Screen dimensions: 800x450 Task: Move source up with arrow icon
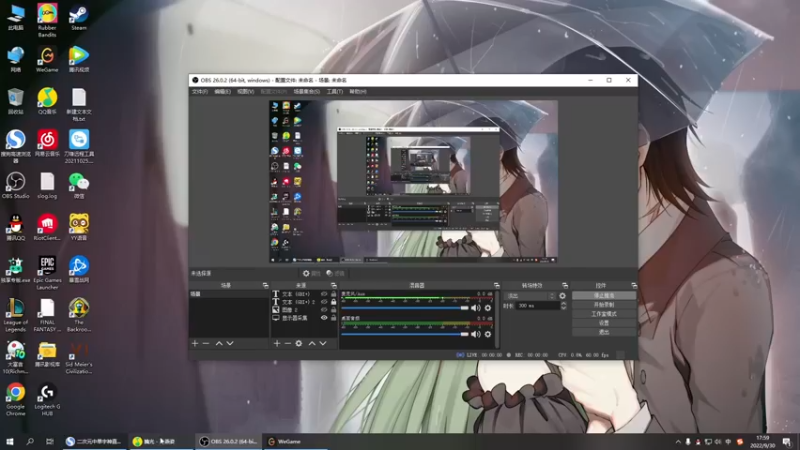(x=312, y=343)
